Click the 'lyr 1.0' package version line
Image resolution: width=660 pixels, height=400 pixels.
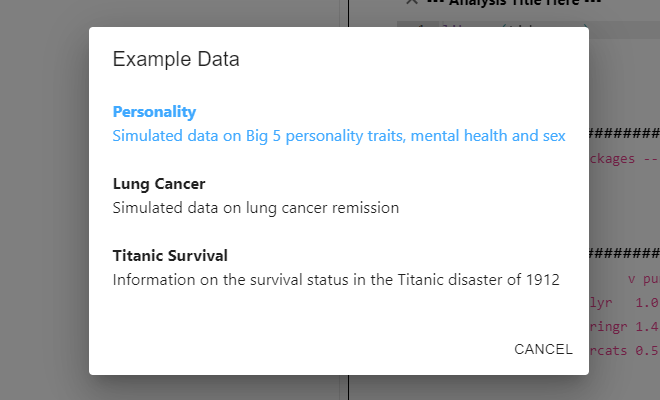pos(624,302)
